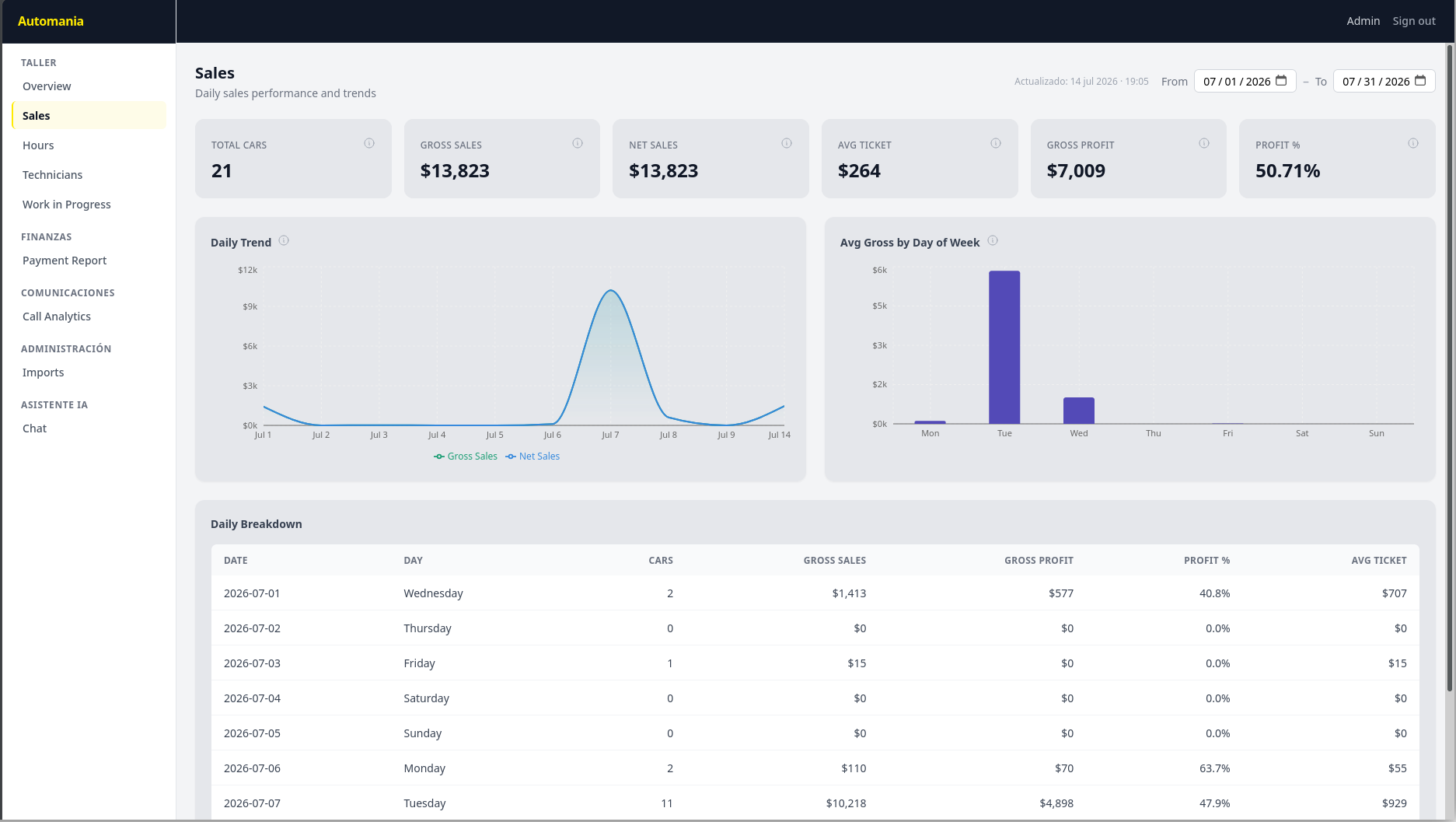Click the Daily Breakdown heading
The width and height of the screenshot is (1456, 822).
257,524
